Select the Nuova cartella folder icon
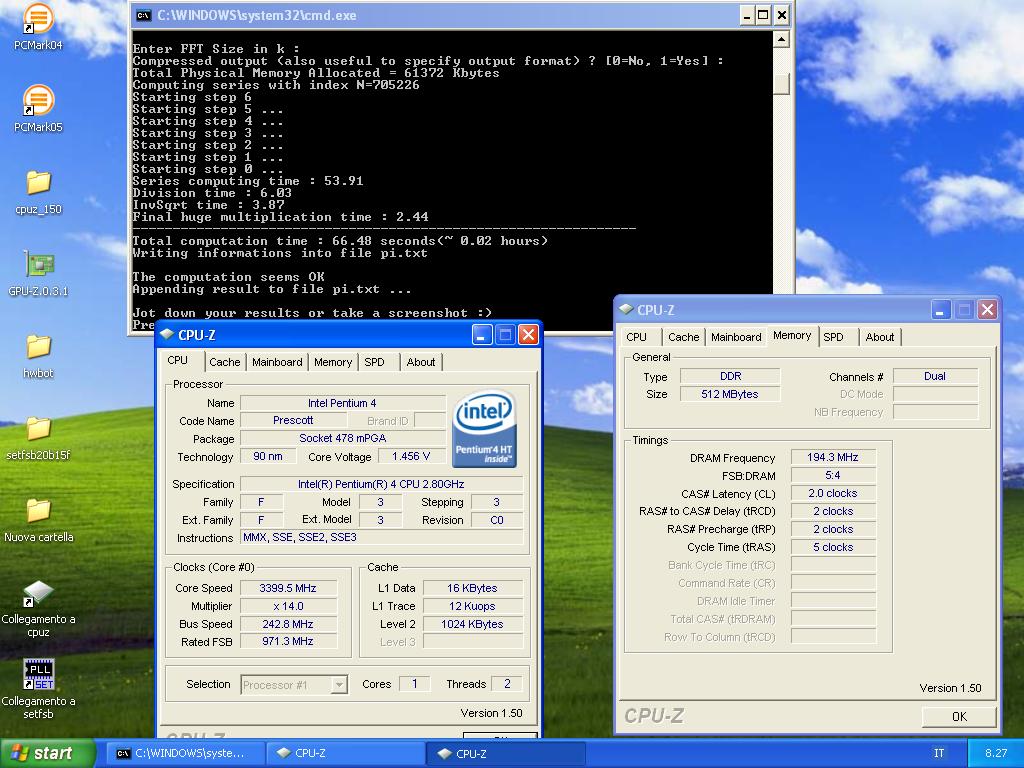 click(38, 520)
